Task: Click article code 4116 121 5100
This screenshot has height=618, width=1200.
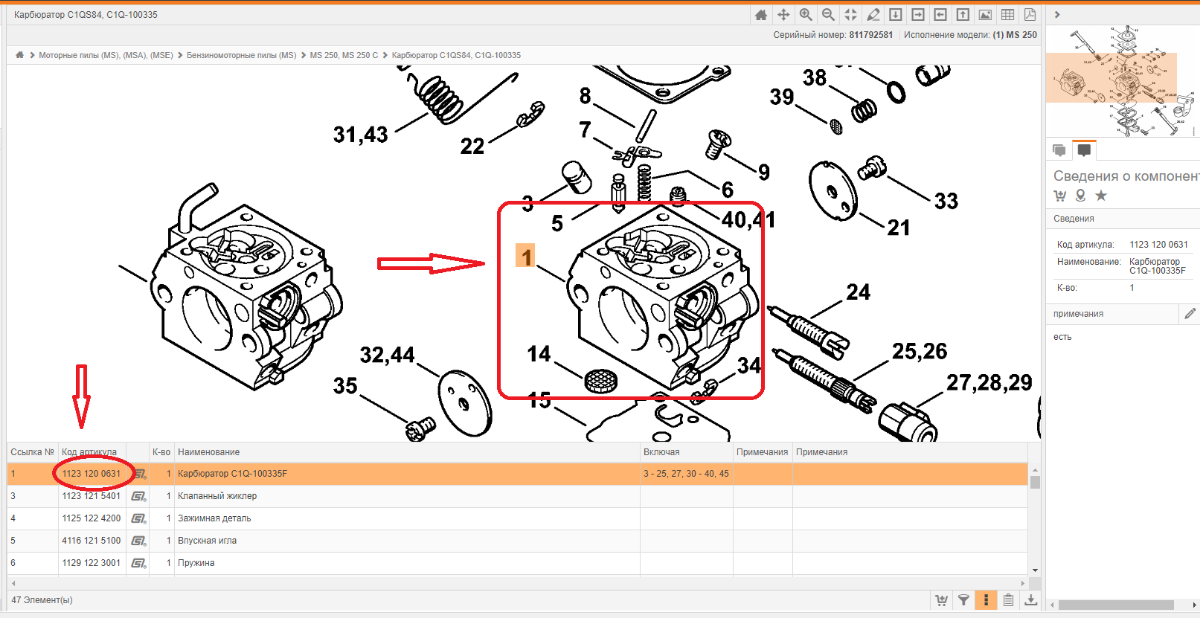Action: 91,540
